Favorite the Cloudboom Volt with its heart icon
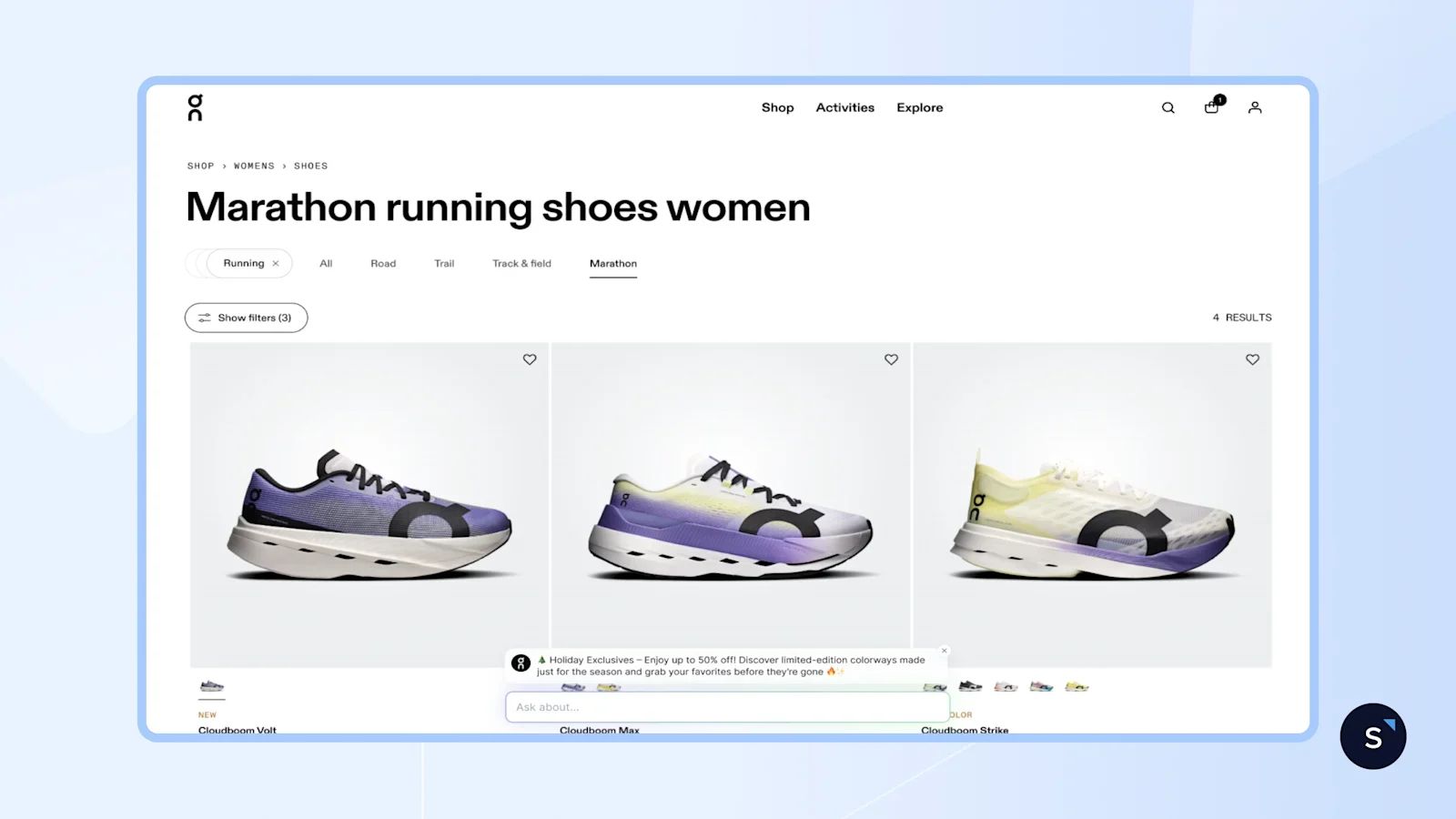 [x=530, y=359]
